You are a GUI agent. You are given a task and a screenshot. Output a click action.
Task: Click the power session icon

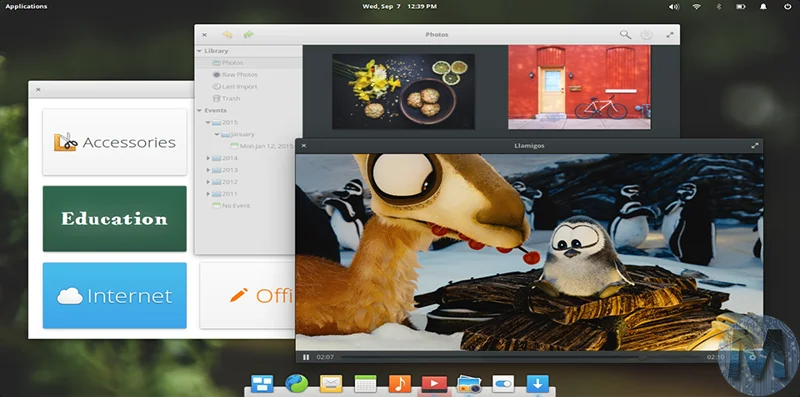point(787,7)
